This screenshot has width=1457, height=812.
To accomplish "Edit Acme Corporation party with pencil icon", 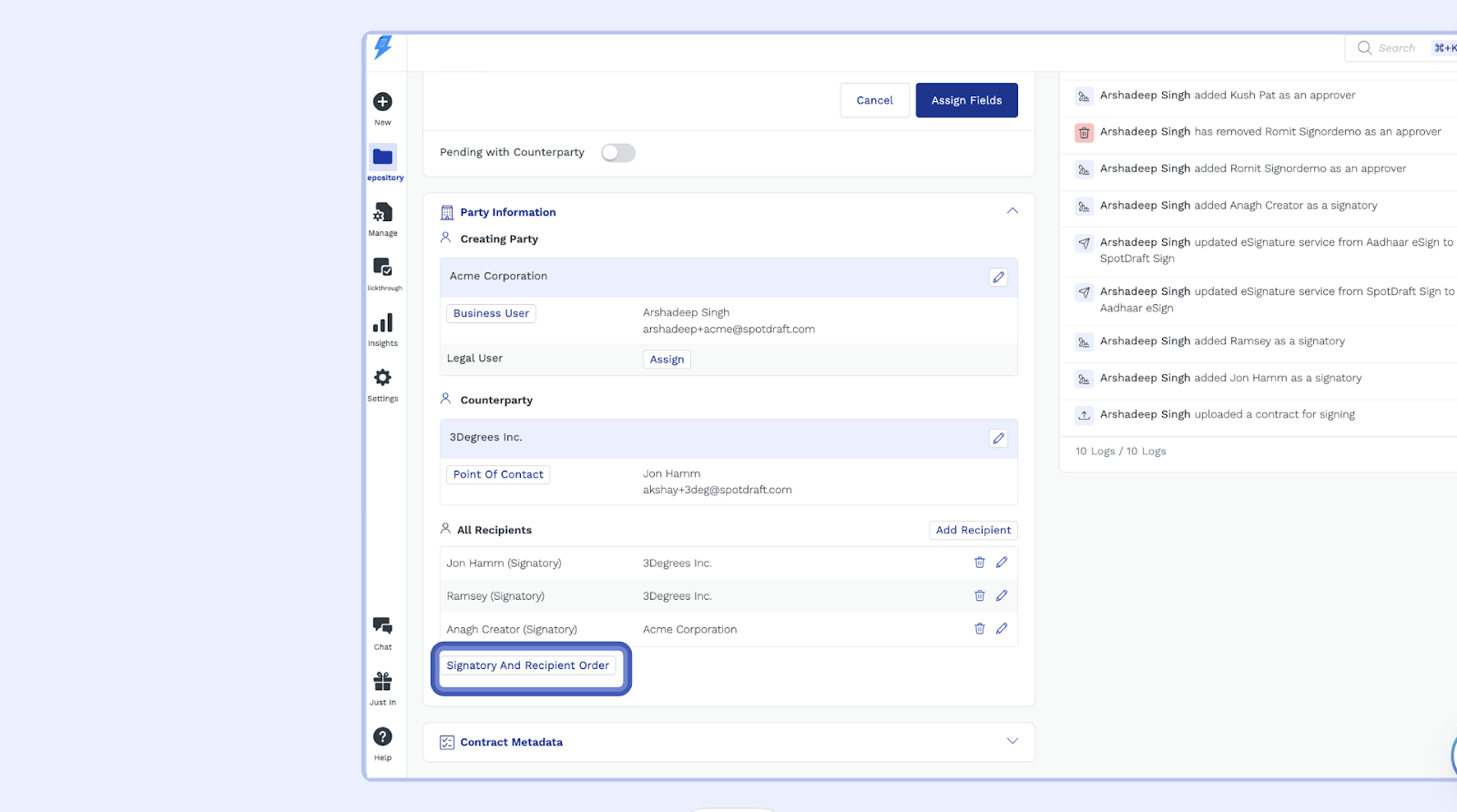I will coord(998,278).
